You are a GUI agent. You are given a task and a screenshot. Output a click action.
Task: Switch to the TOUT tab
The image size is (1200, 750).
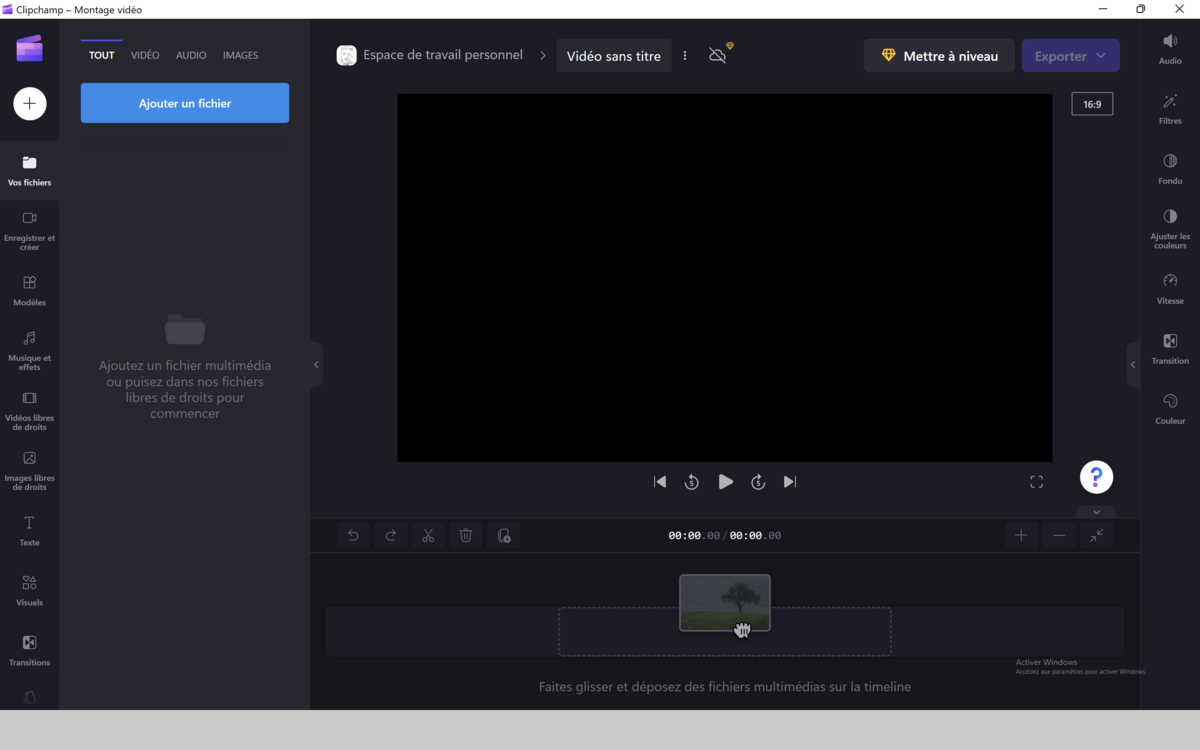[102, 55]
